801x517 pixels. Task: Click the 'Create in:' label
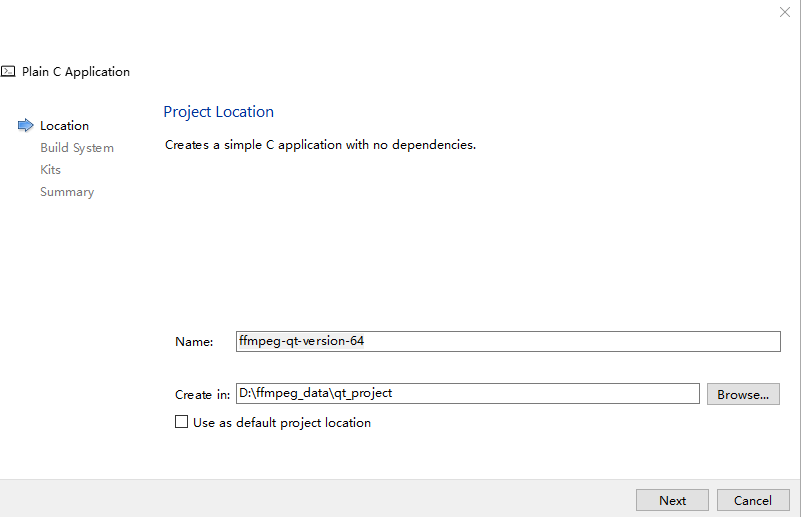point(202,394)
